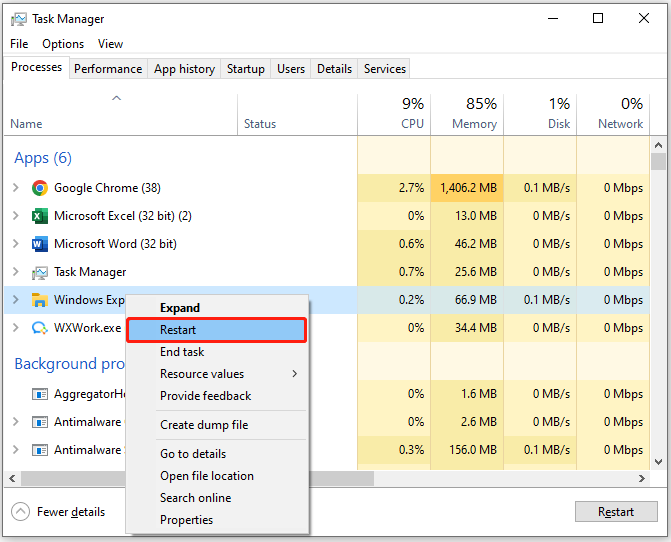Viewport: 671px width, 542px height.
Task: Expand the Microsoft Word process group
Action: point(16,243)
